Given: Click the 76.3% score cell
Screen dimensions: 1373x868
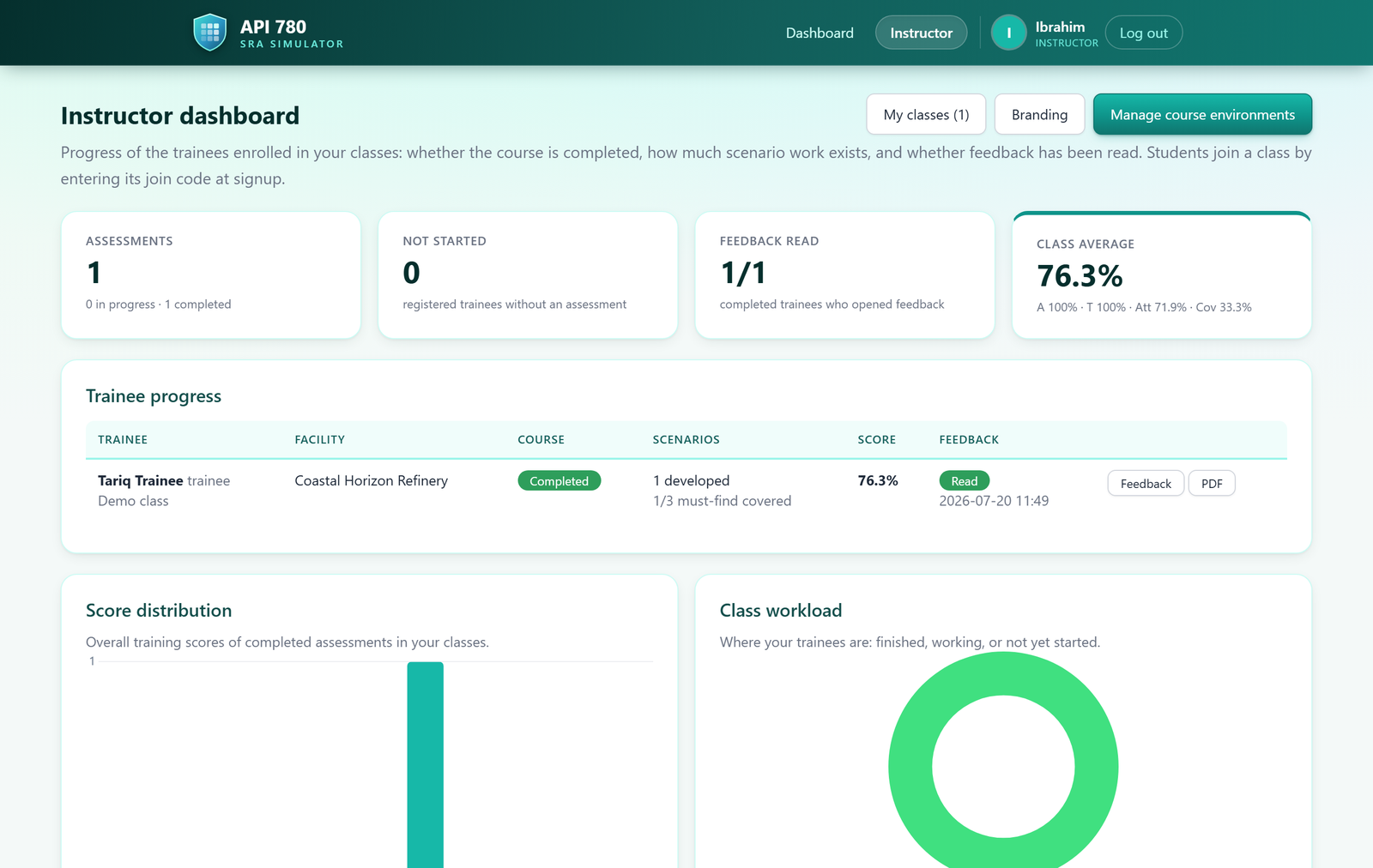Looking at the screenshot, I should 878,481.
